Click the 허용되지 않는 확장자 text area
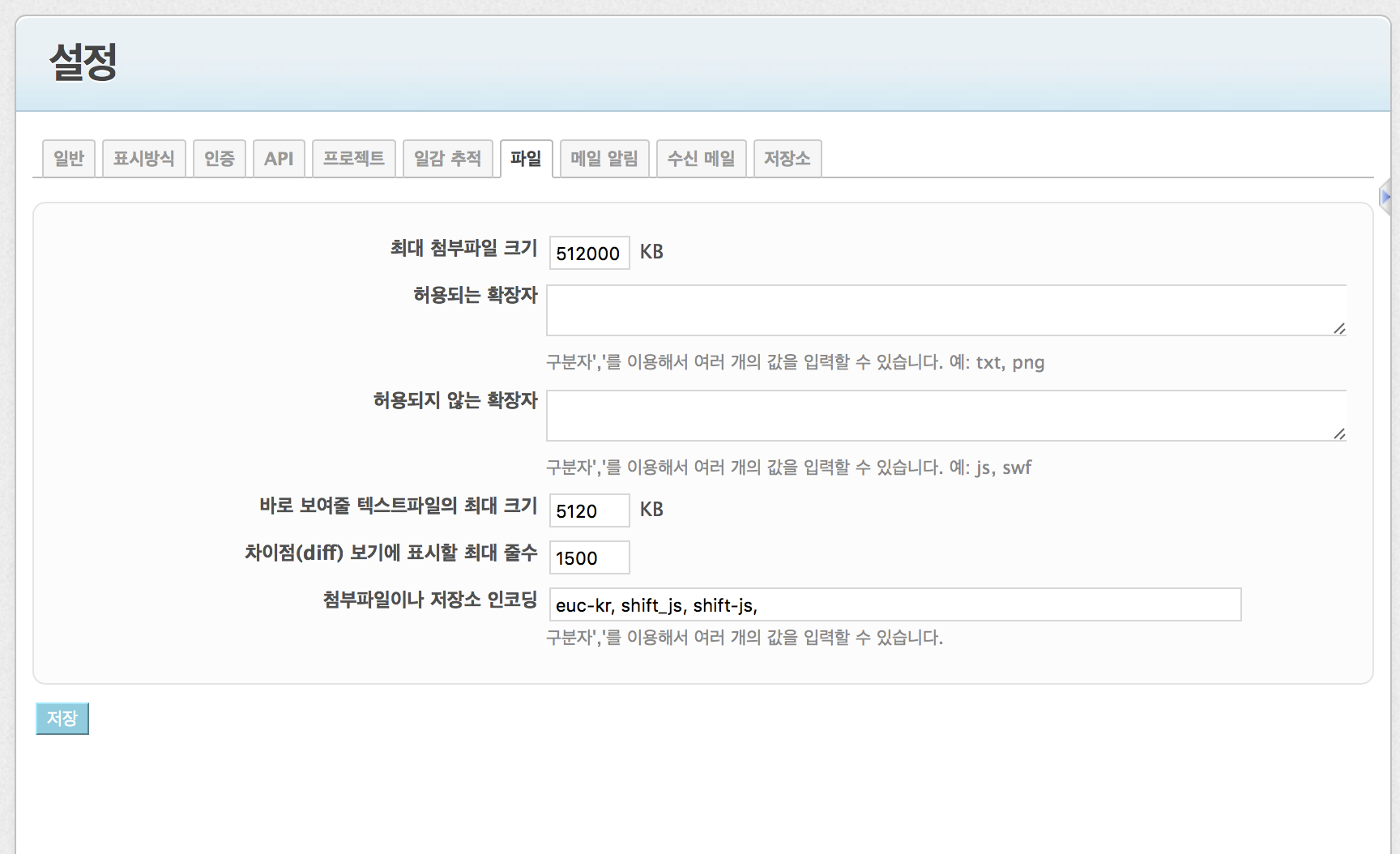This screenshot has height=854, width=1400. [x=940, y=415]
